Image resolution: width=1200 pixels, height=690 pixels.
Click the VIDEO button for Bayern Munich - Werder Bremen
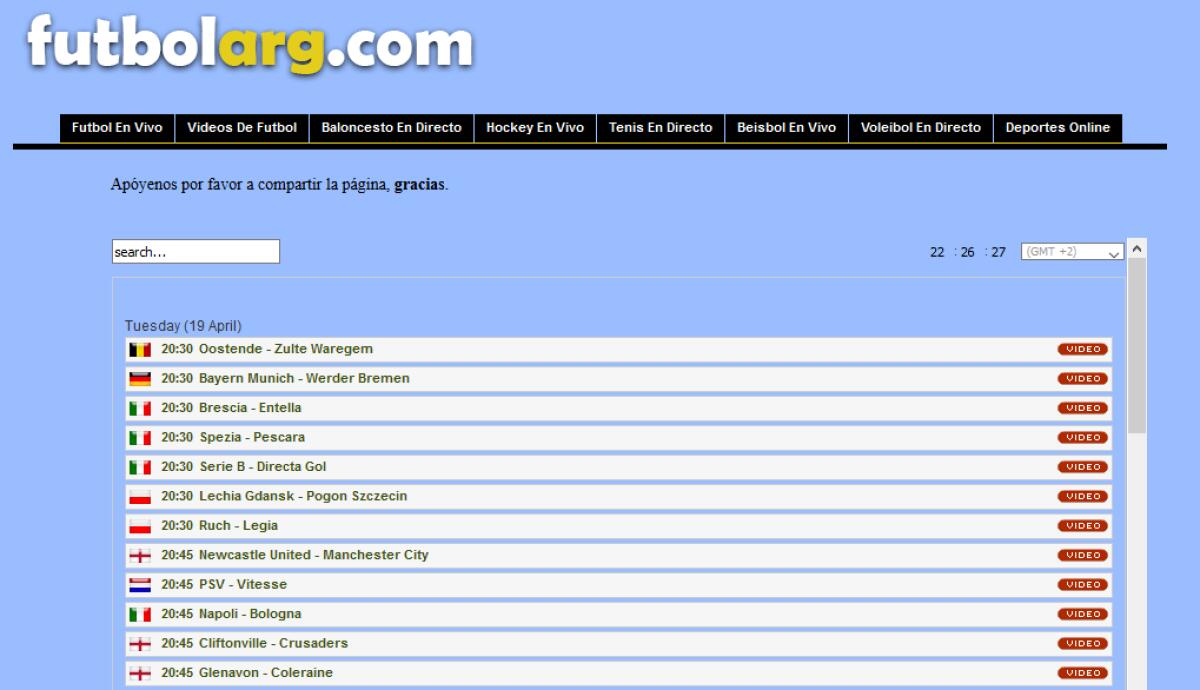click(x=1082, y=378)
